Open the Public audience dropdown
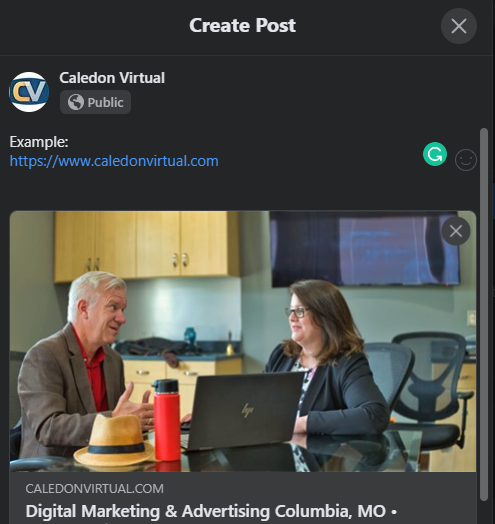The height and width of the screenshot is (524, 495). click(x=95, y=102)
